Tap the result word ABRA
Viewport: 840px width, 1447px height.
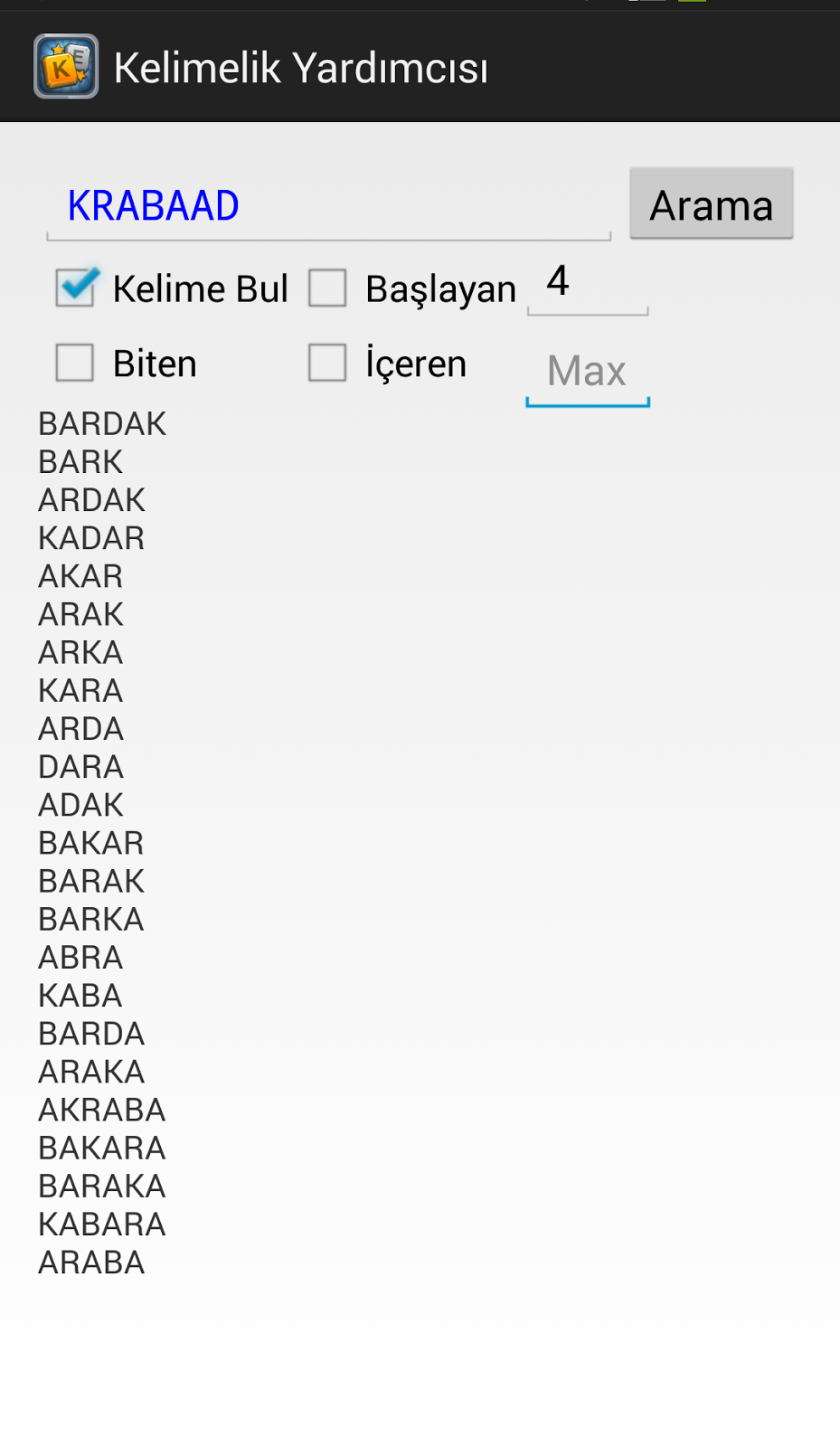tap(80, 958)
